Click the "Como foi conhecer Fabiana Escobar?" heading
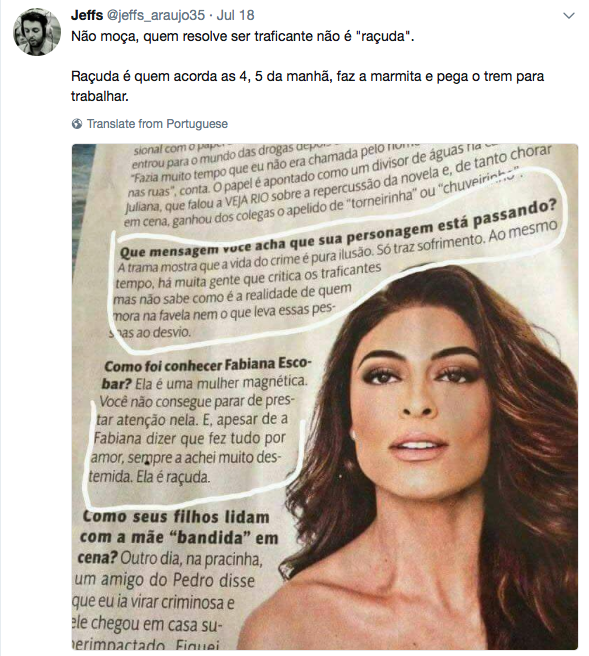Screen dimensions: 589x656 [207, 374]
